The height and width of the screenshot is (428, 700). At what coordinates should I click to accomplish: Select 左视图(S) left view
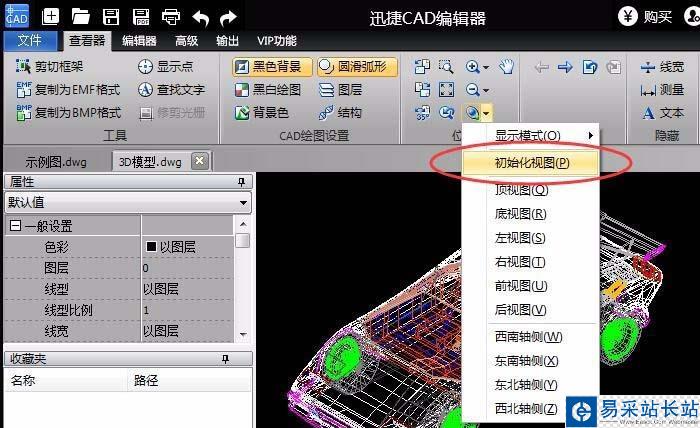coord(531,238)
